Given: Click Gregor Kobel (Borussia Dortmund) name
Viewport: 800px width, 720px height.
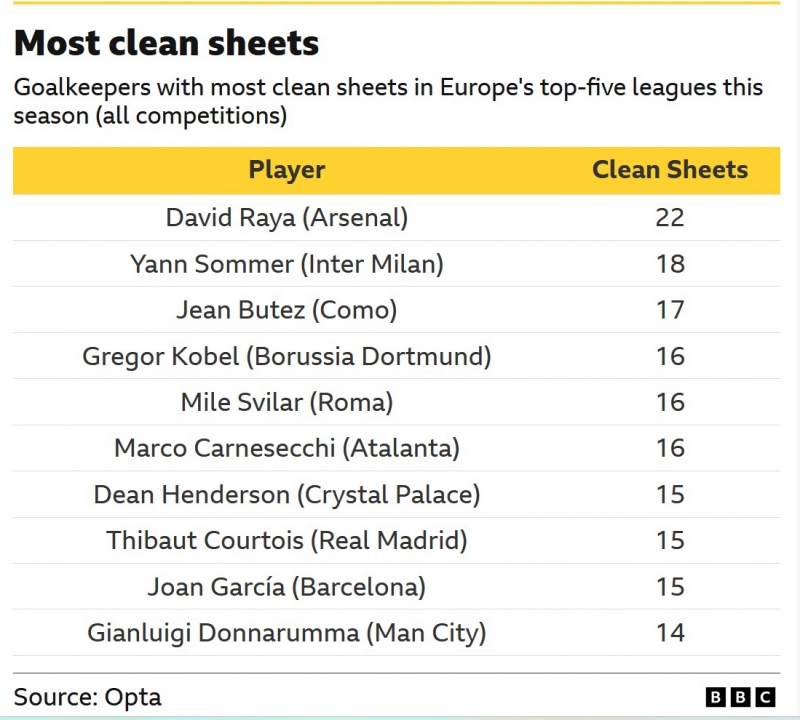Looking at the screenshot, I should (x=287, y=356).
